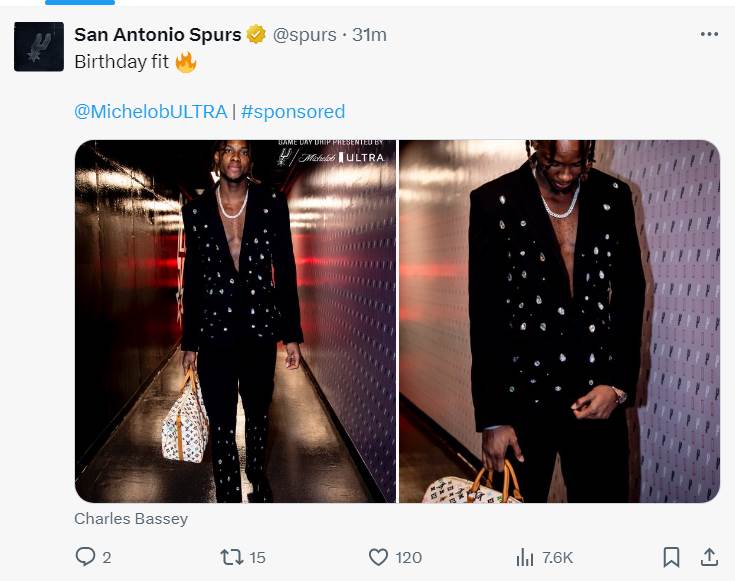Image resolution: width=735 pixels, height=581 pixels.
Task: Click the Charles Bassey image caption
Action: tap(131, 519)
